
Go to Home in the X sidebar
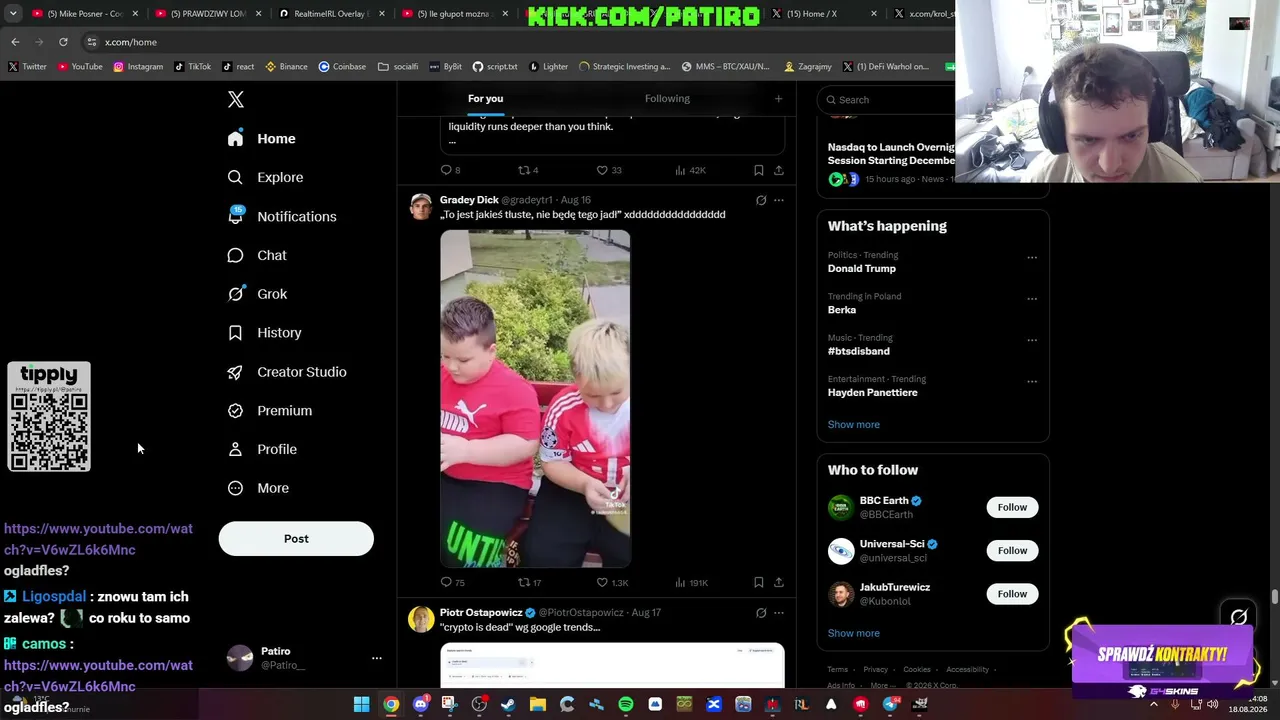pyautogui.click(x=261, y=139)
